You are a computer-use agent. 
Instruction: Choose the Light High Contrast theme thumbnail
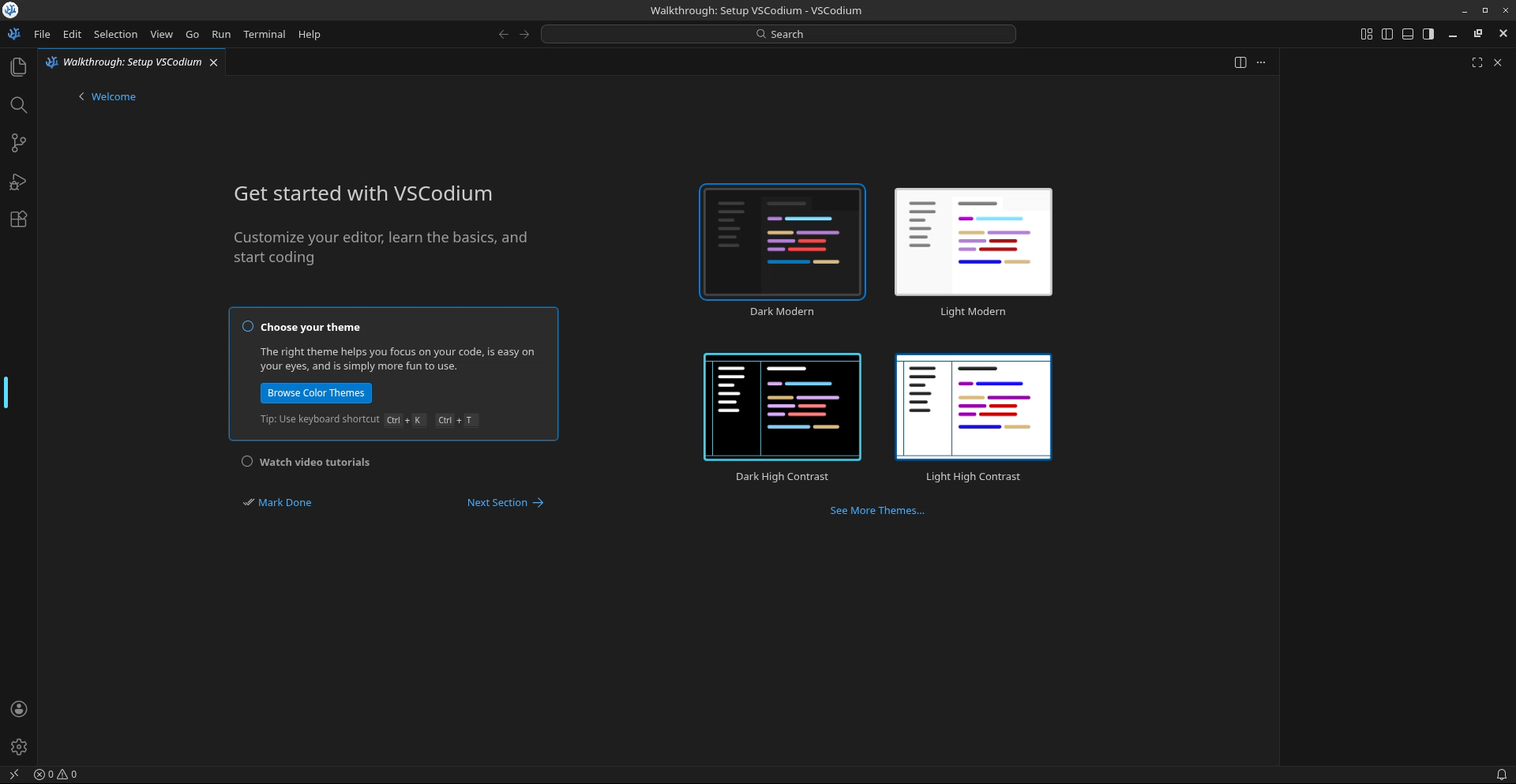click(x=973, y=407)
